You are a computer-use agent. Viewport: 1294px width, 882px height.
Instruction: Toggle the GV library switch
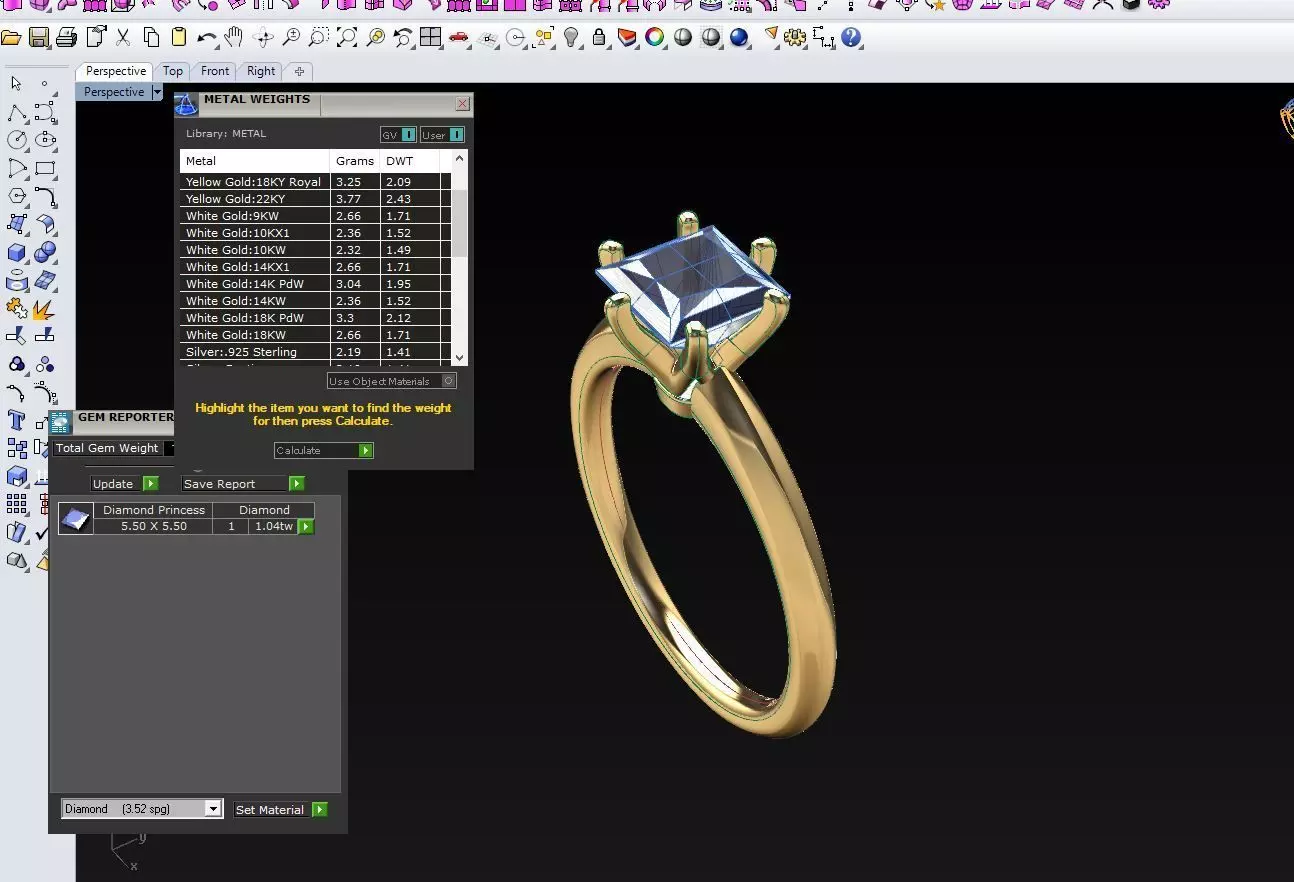[398, 135]
